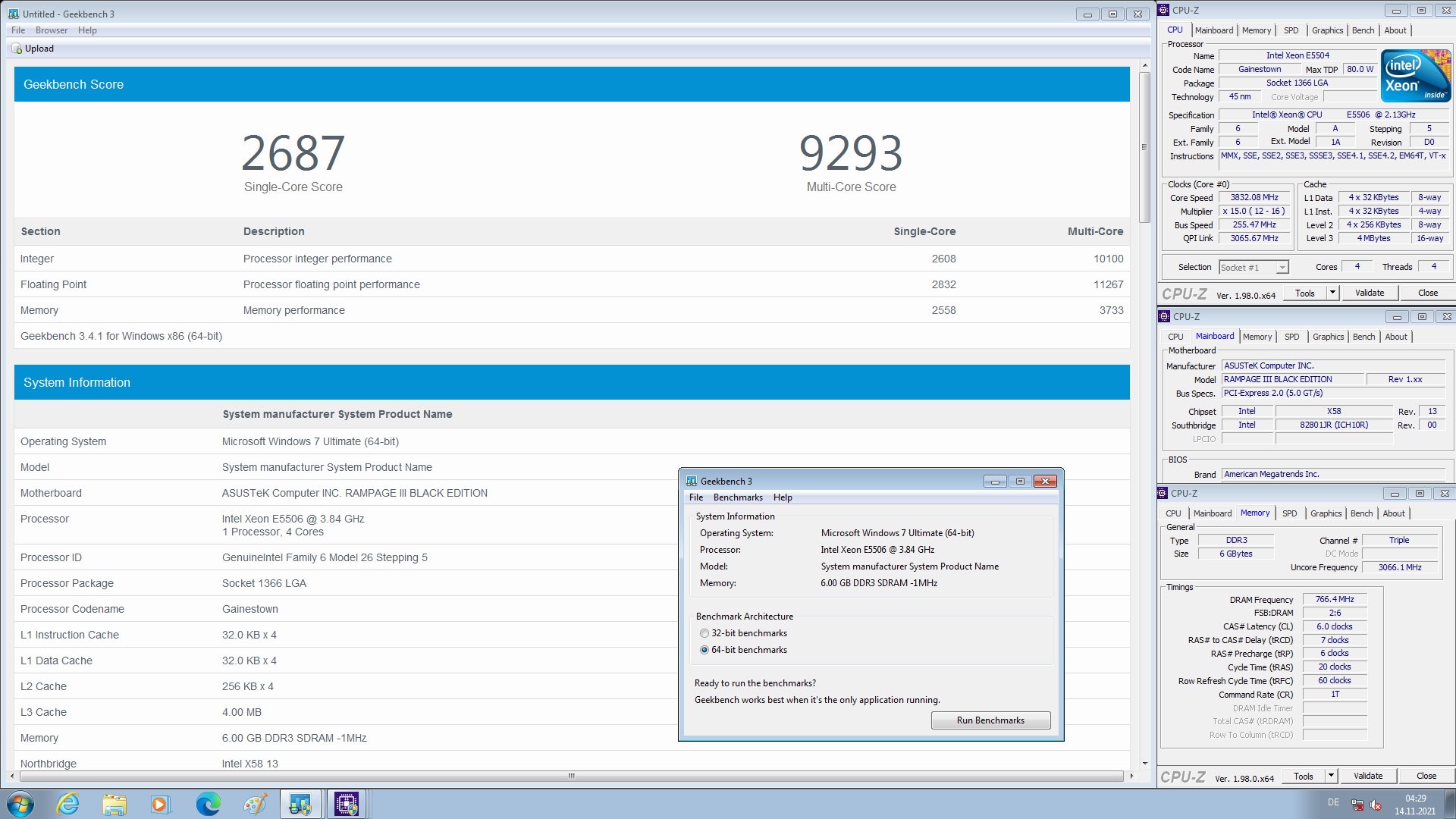Viewport: 1456px width, 819px height.
Task: Open Graphics tab in CPU-Z Memory window
Action: [x=1326, y=513]
